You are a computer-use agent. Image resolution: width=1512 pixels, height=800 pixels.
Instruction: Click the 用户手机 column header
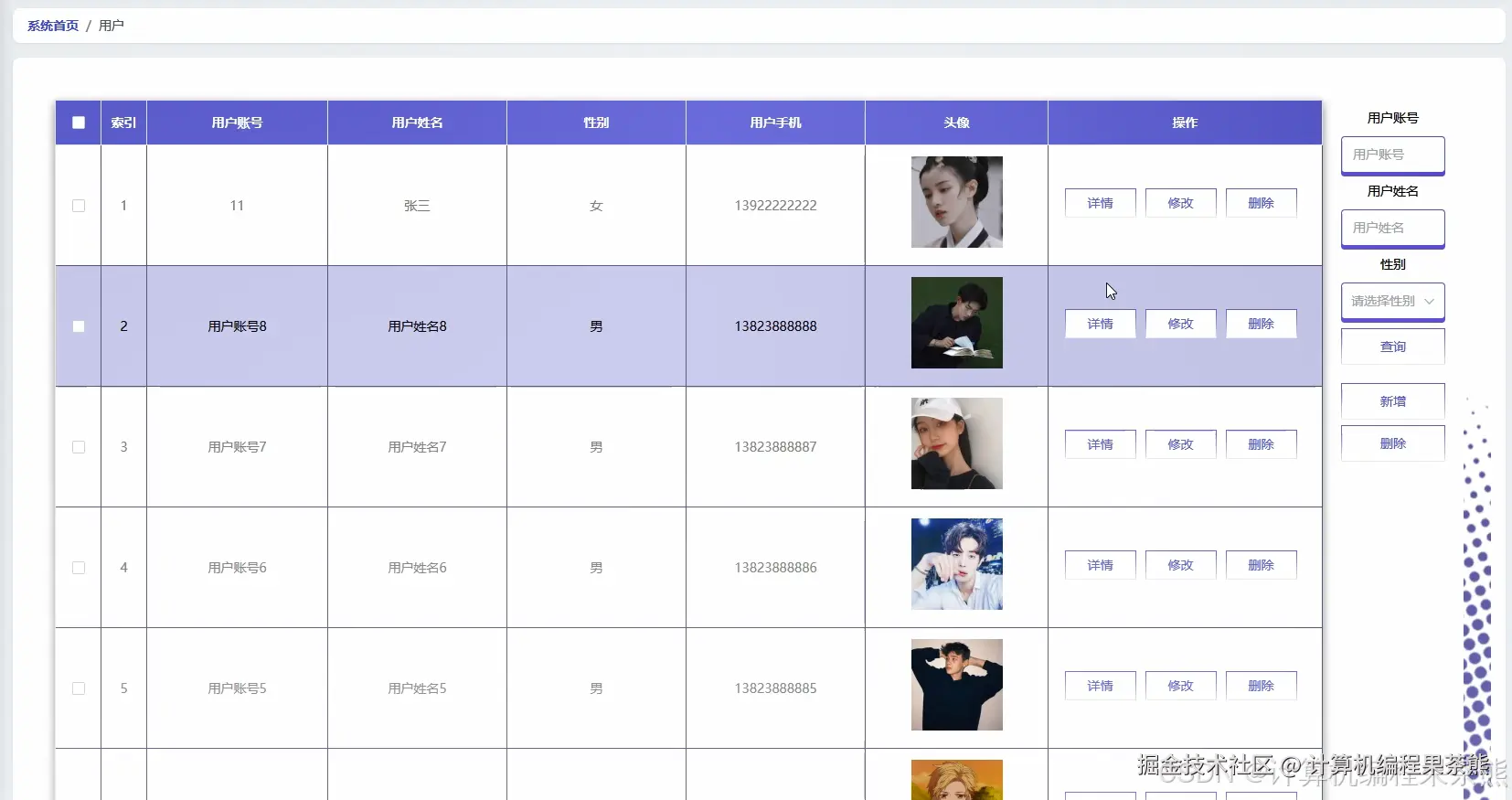pyautogui.click(x=775, y=123)
